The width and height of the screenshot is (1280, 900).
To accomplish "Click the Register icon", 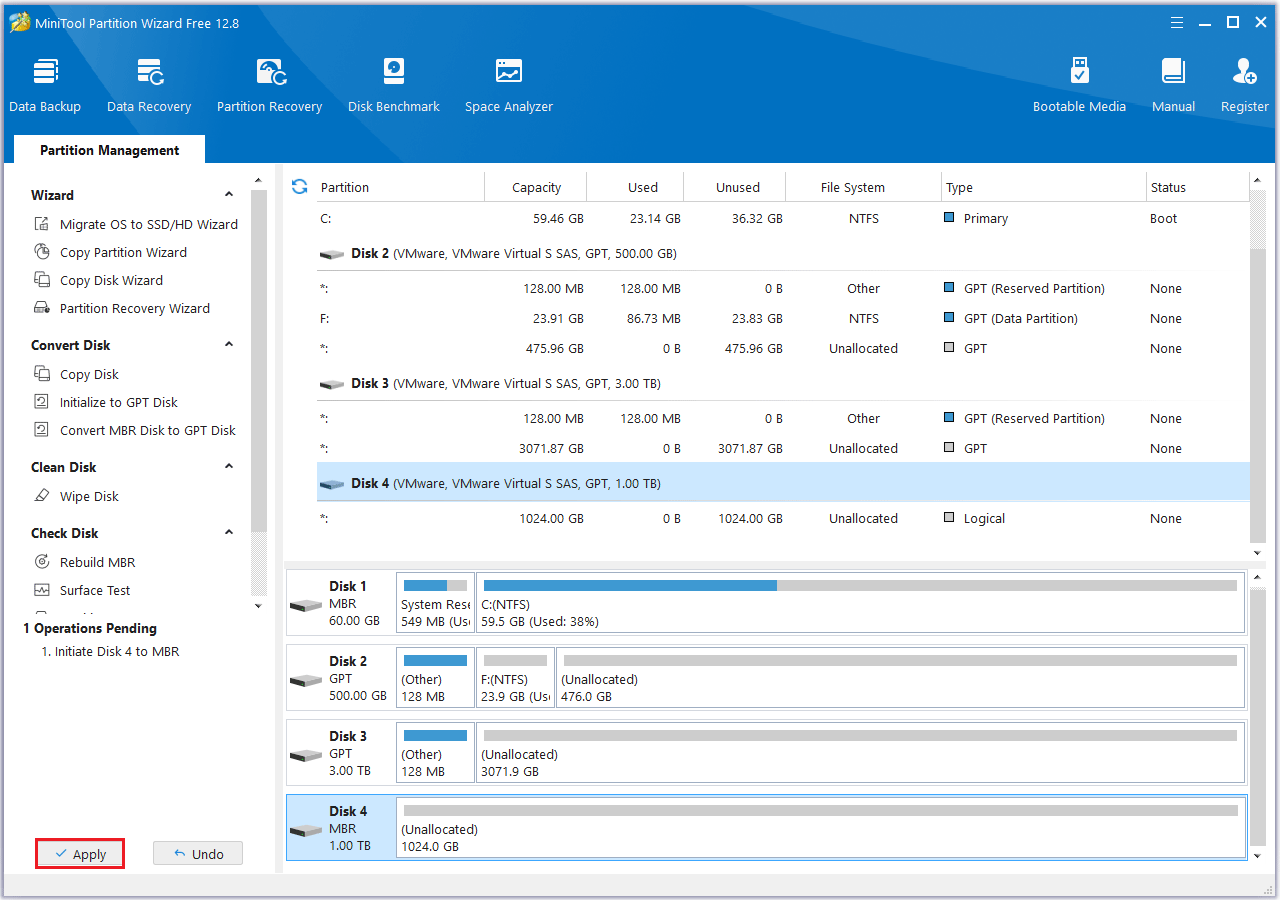I will click(x=1245, y=72).
